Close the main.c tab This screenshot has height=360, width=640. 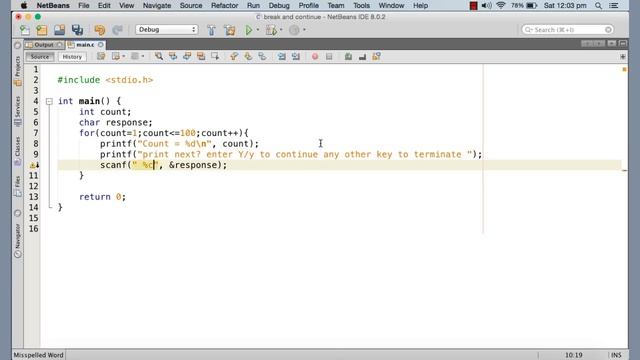coord(100,44)
